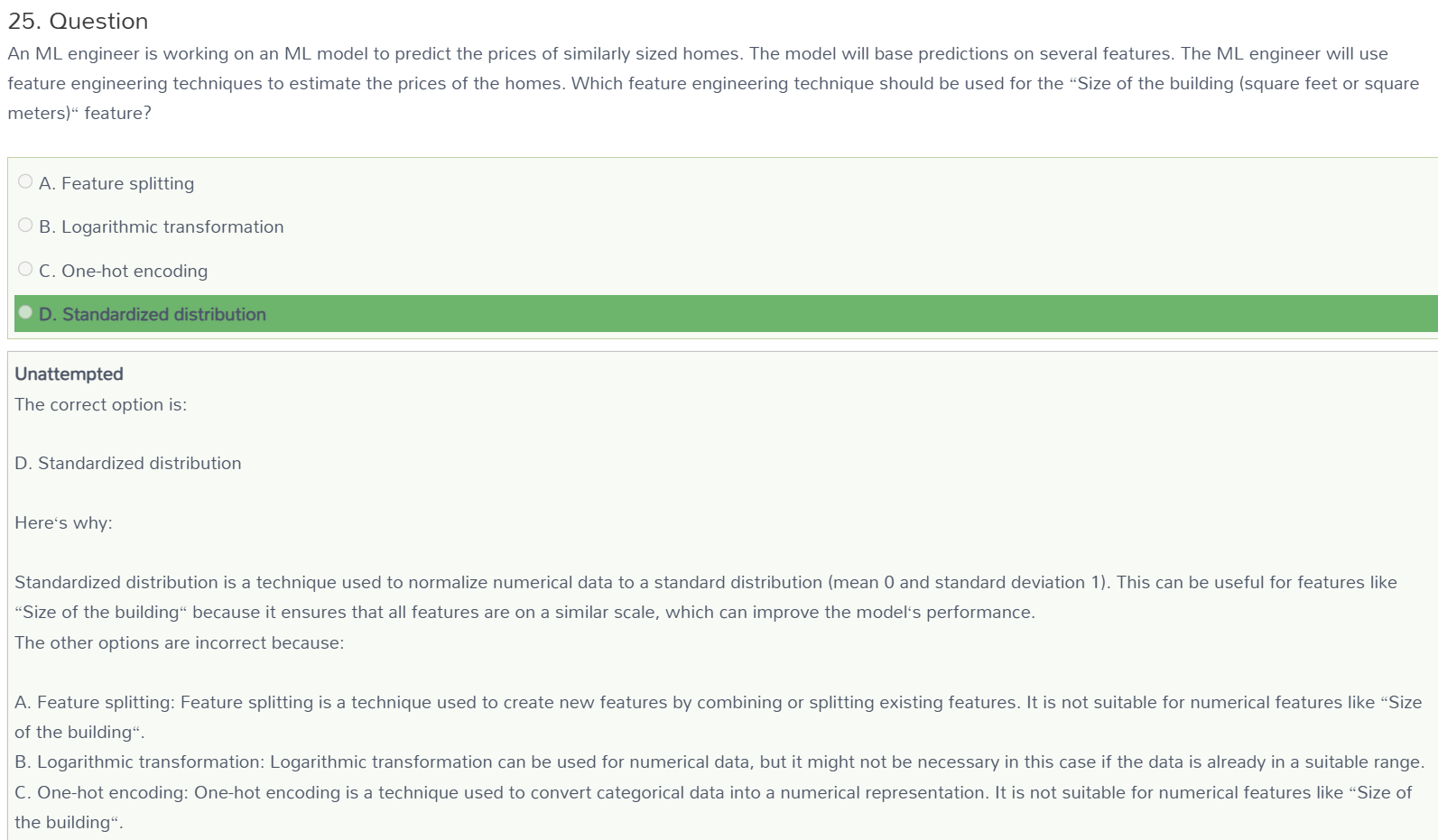Screen dimensions: 1438x840
Task: Click the explanation for A. Feature splitting
Action: point(719,716)
